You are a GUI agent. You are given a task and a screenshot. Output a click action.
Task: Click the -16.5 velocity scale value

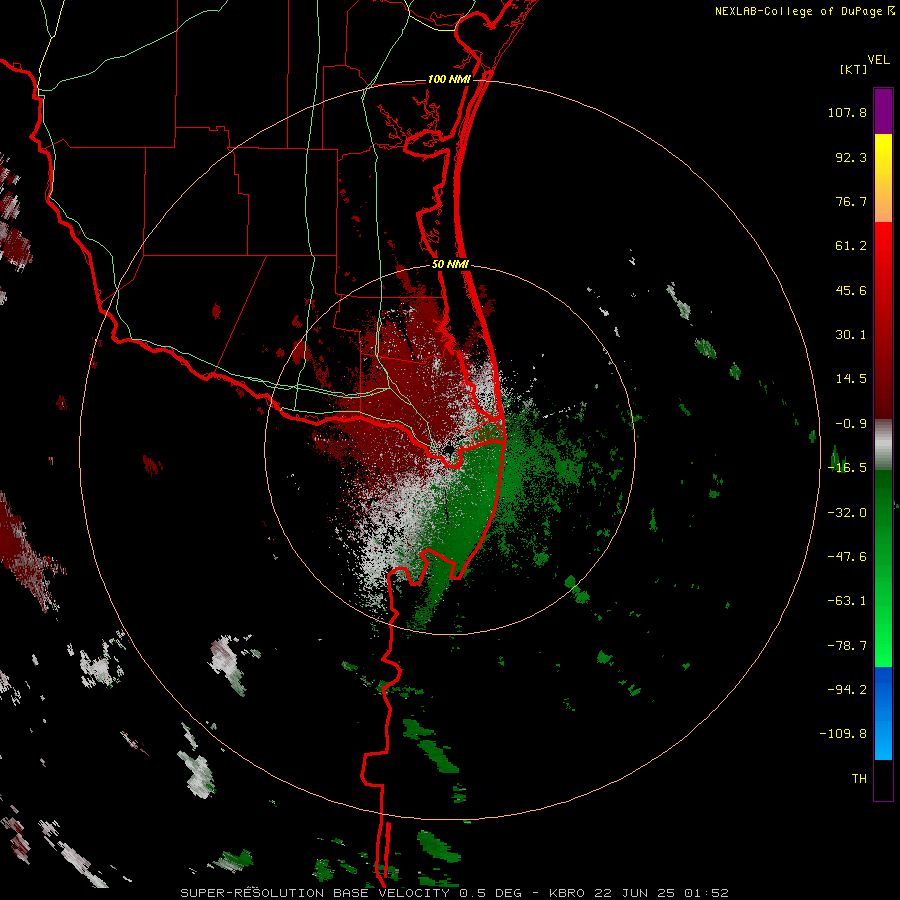pos(847,468)
